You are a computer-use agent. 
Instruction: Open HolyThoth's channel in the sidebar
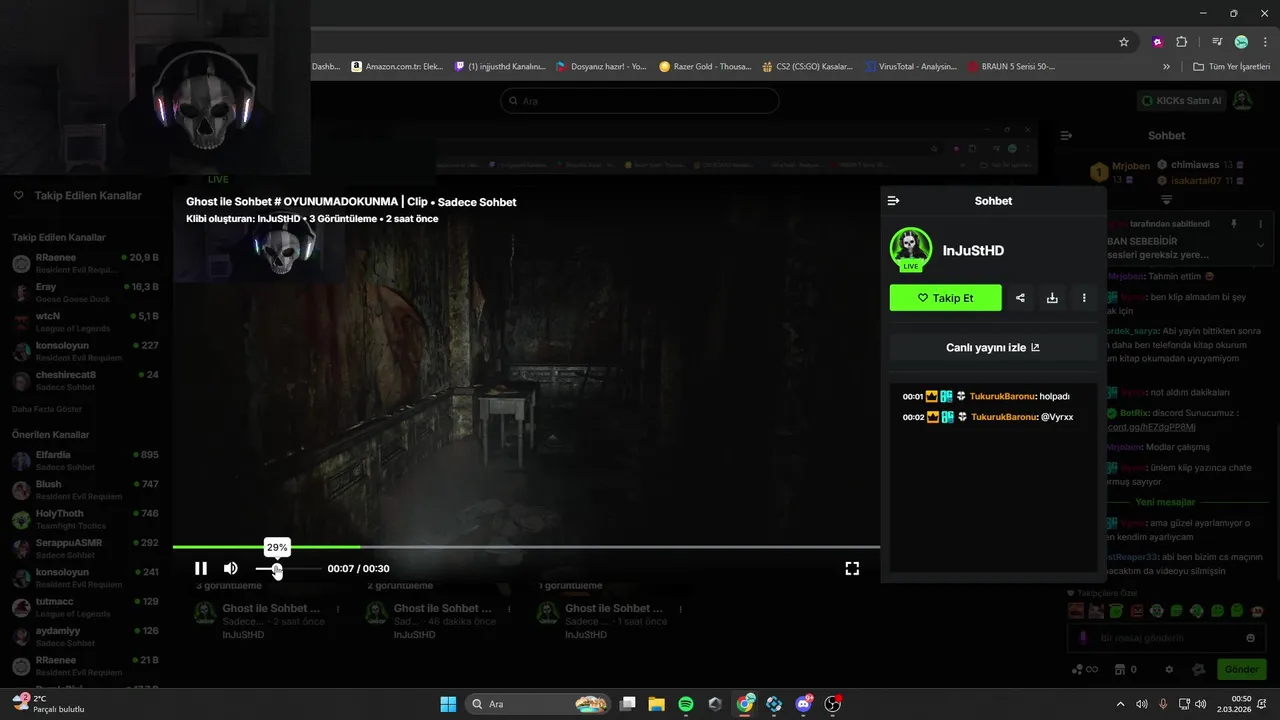pyautogui.click(x=85, y=519)
